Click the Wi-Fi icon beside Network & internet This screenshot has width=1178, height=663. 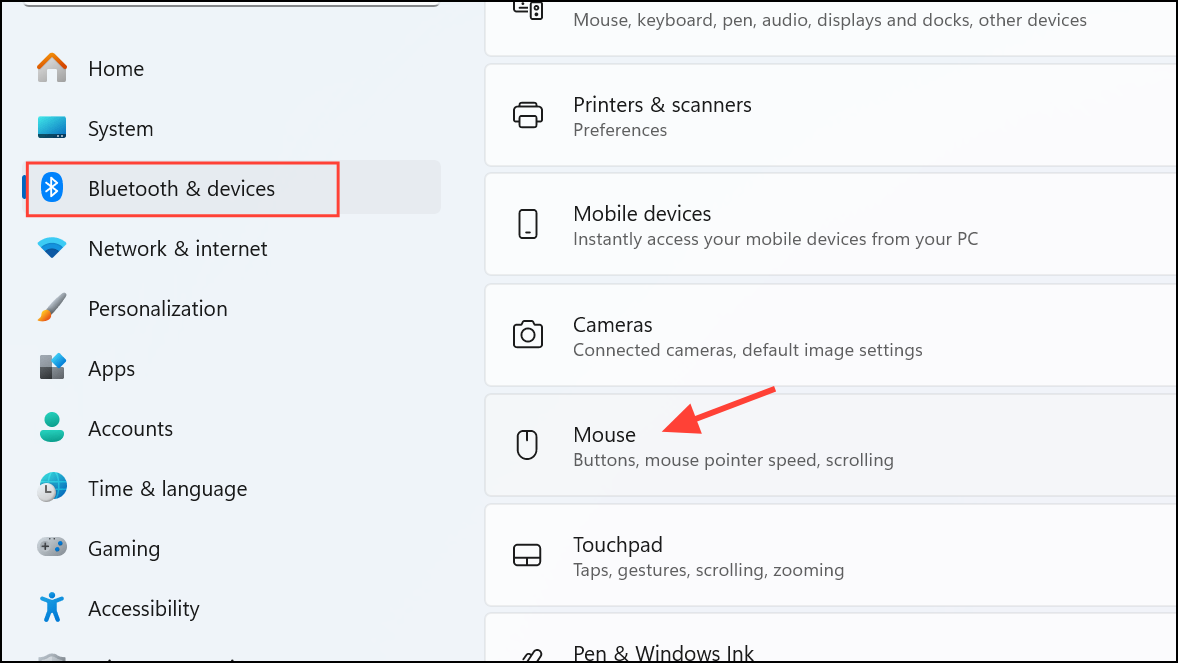point(51,248)
